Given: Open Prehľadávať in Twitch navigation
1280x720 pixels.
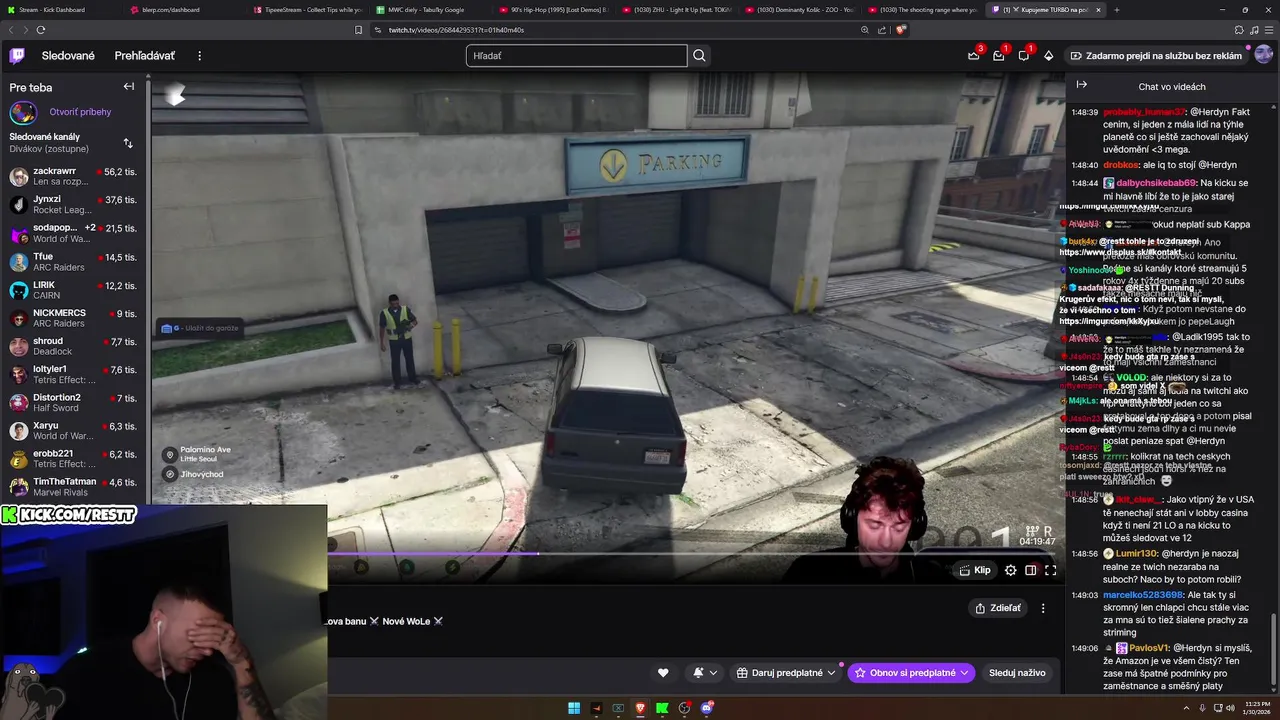Looking at the screenshot, I should (145, 56).
